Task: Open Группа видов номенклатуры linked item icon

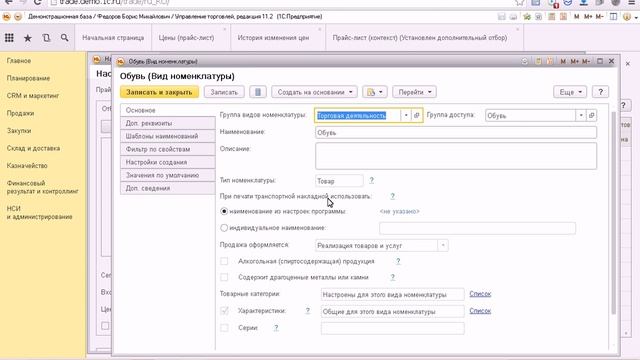Action: pyautogui.click(x=417, y=116)
